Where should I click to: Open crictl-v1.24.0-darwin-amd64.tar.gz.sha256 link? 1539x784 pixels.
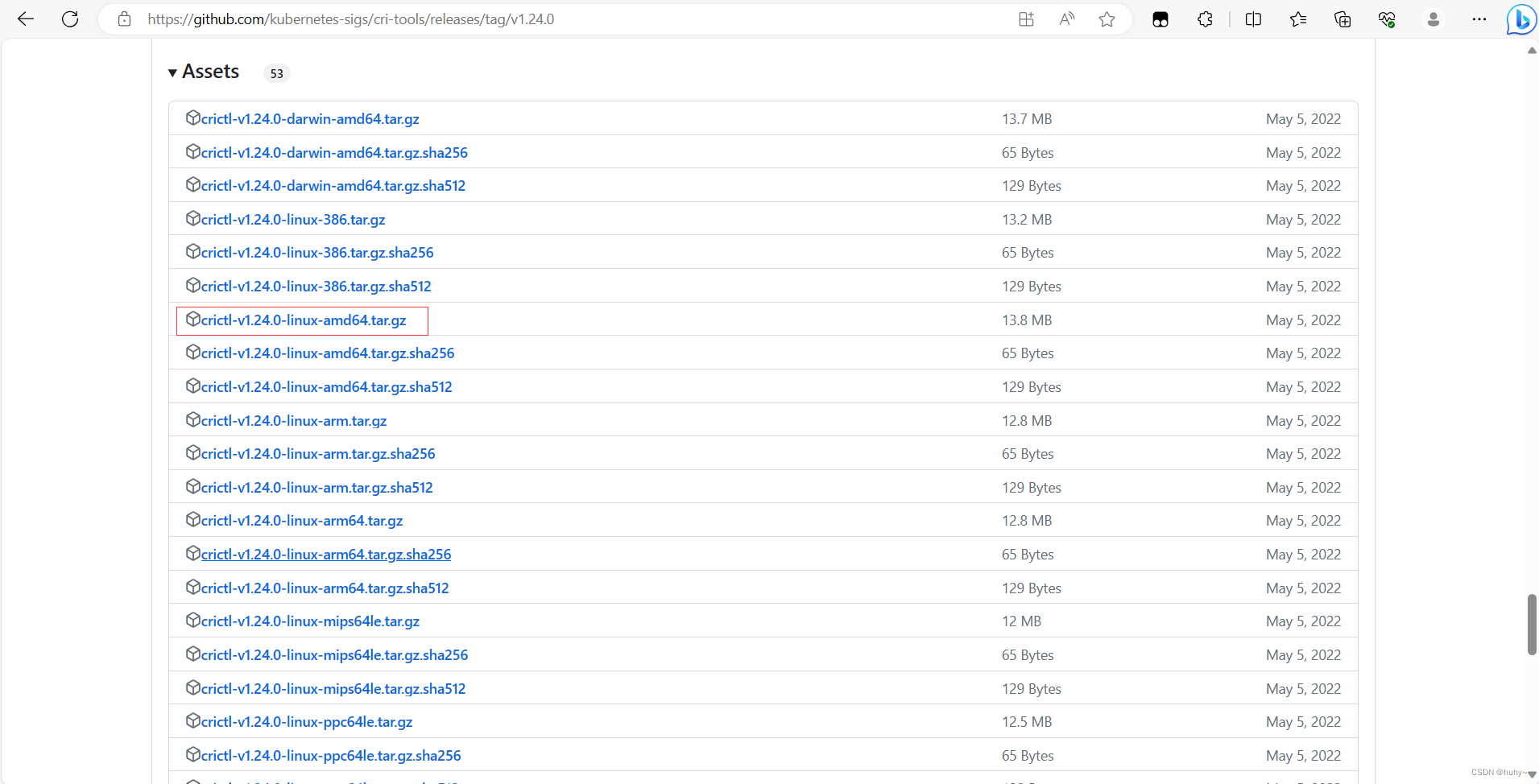(334, 153)
